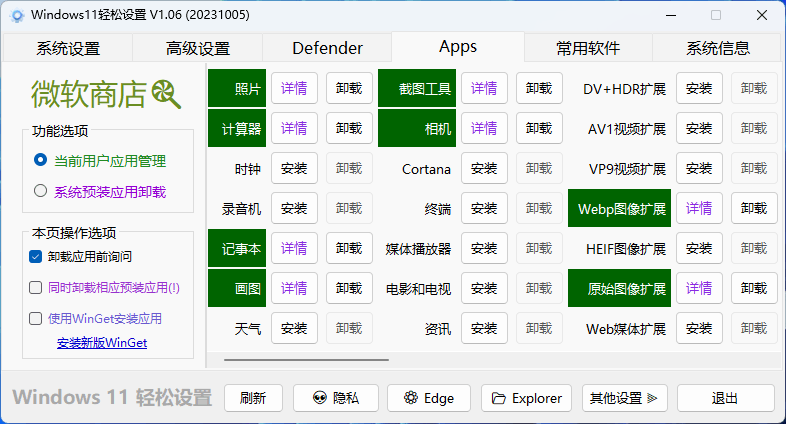
Task: Open the 常用软件 tab
Action: pos(588,48)
